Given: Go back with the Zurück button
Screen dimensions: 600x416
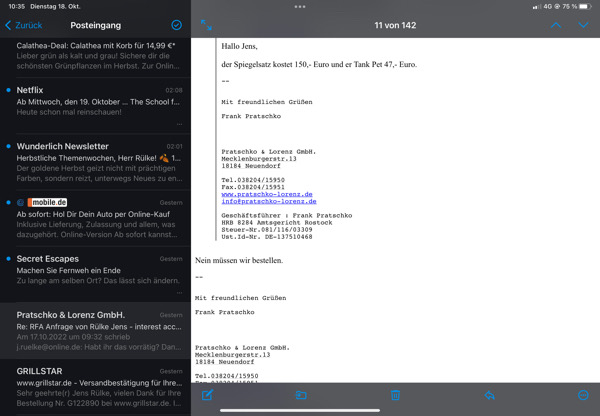Looking at the screenshot, I should (x=24, y=25).
